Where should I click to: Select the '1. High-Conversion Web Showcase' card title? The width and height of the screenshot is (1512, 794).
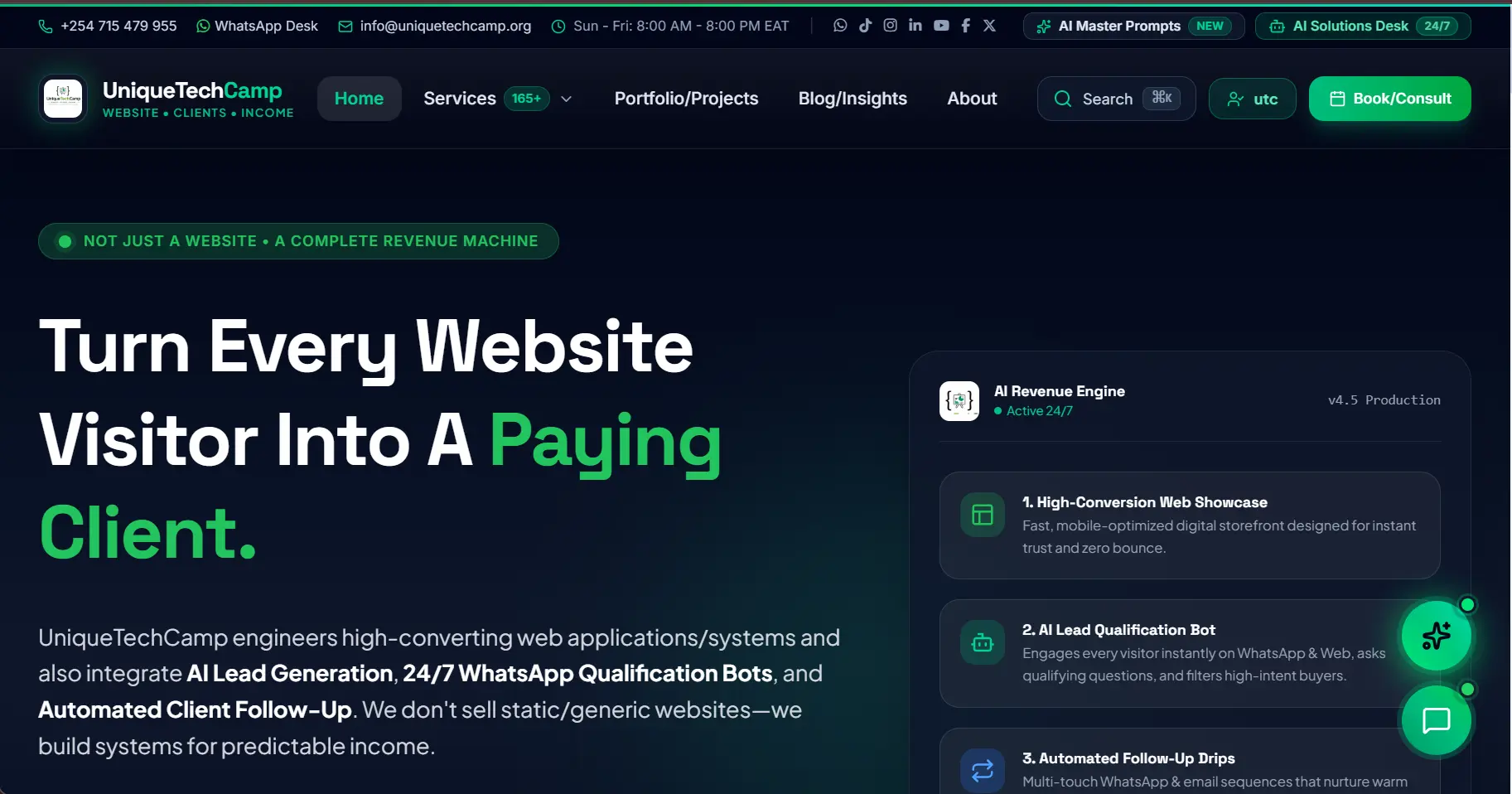1145,502
